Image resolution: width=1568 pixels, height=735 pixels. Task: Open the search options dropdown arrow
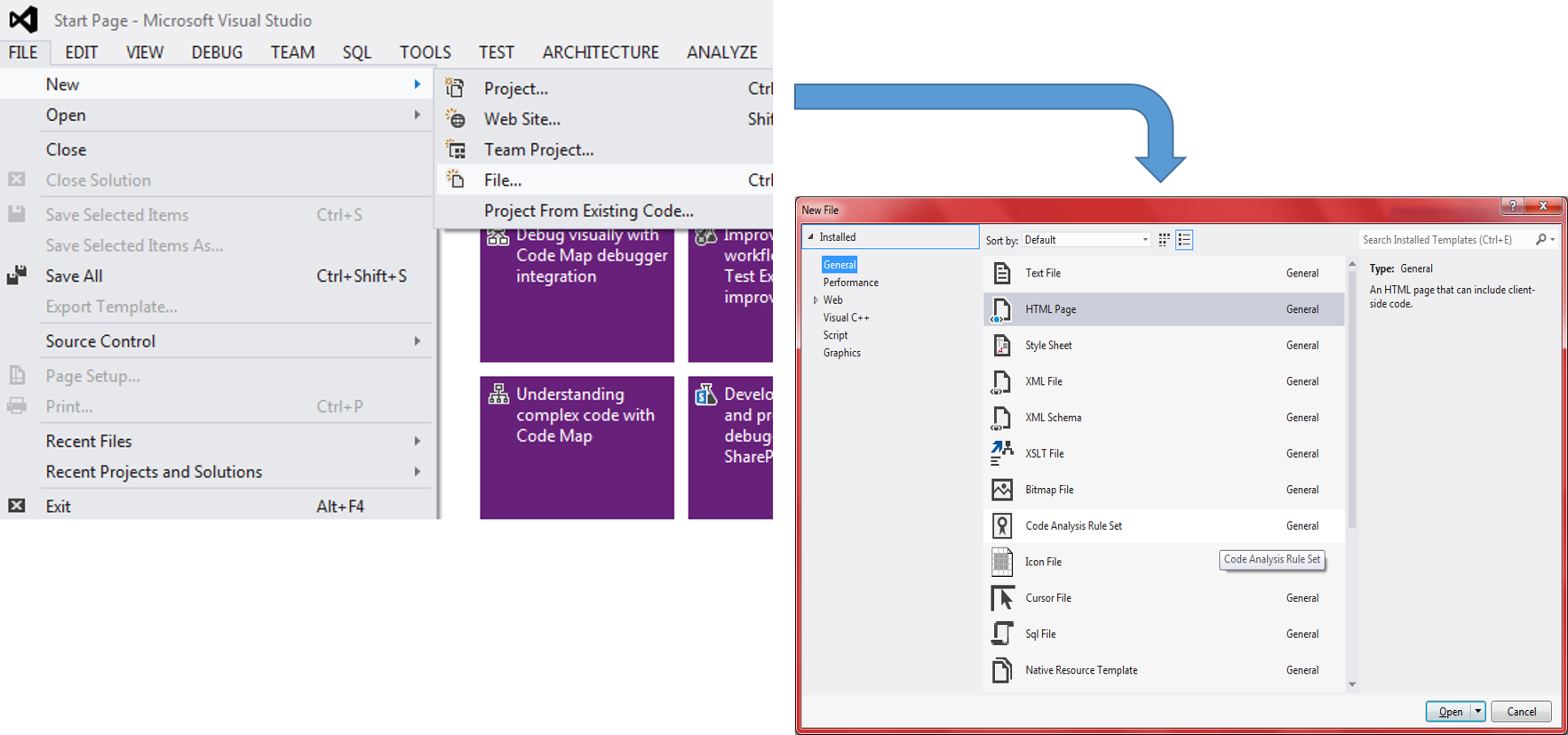coord(1552,240)
